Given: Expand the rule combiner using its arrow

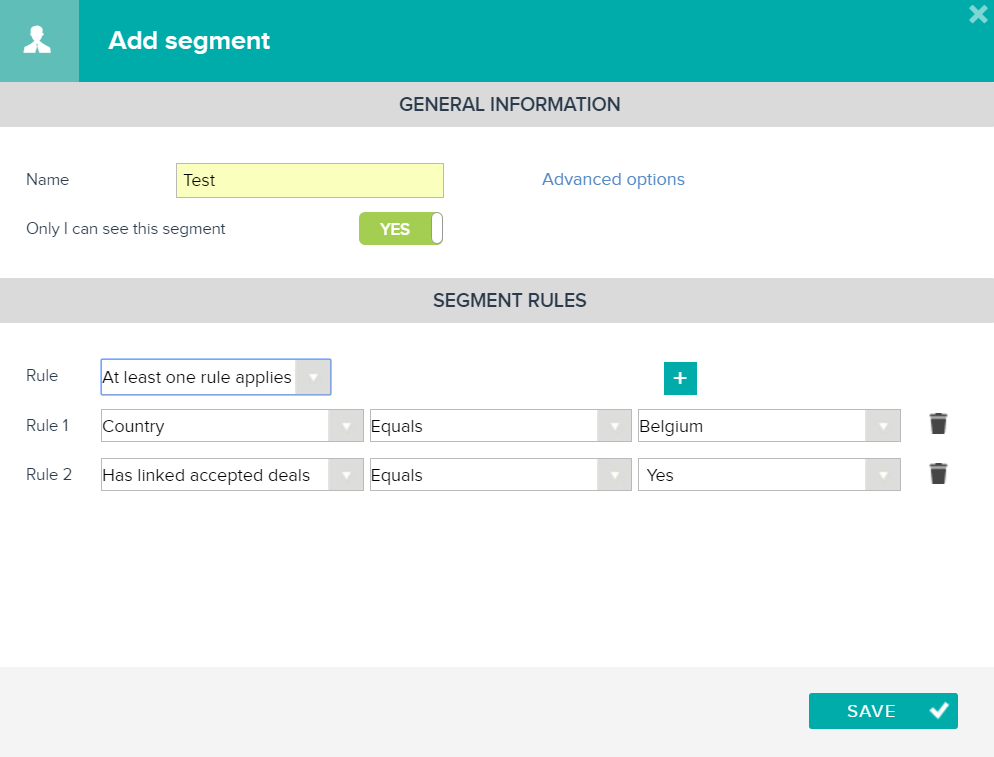Looking at the screenshot, I should click(x=314, y=377).
